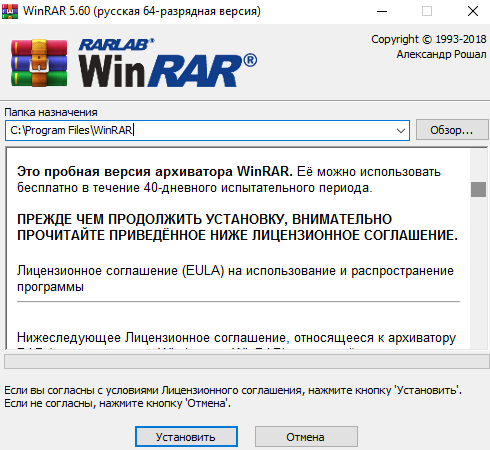The height and width of the screenshot is (450, 490).
Task: Click the 'Александр Рошал' author text
Action: click(x=441, y=54)
